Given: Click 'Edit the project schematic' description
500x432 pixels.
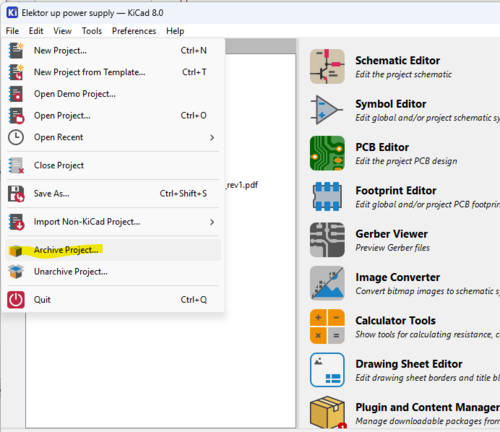Looking at the screenshot, I should [404, 74].
